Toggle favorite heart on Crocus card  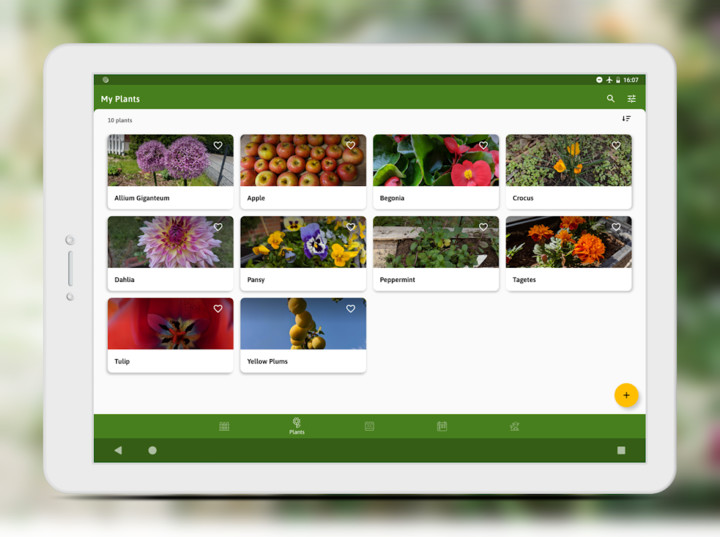point(616,145)
